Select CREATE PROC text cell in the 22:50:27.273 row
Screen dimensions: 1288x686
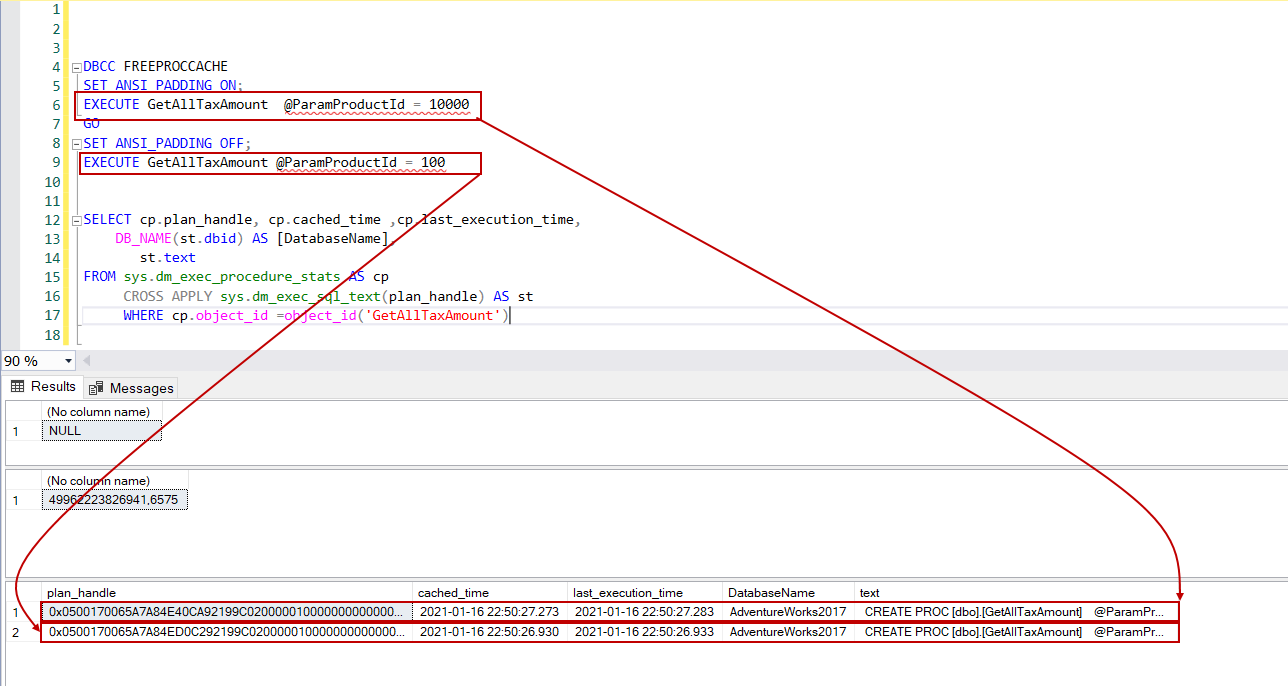[1018, 612]
